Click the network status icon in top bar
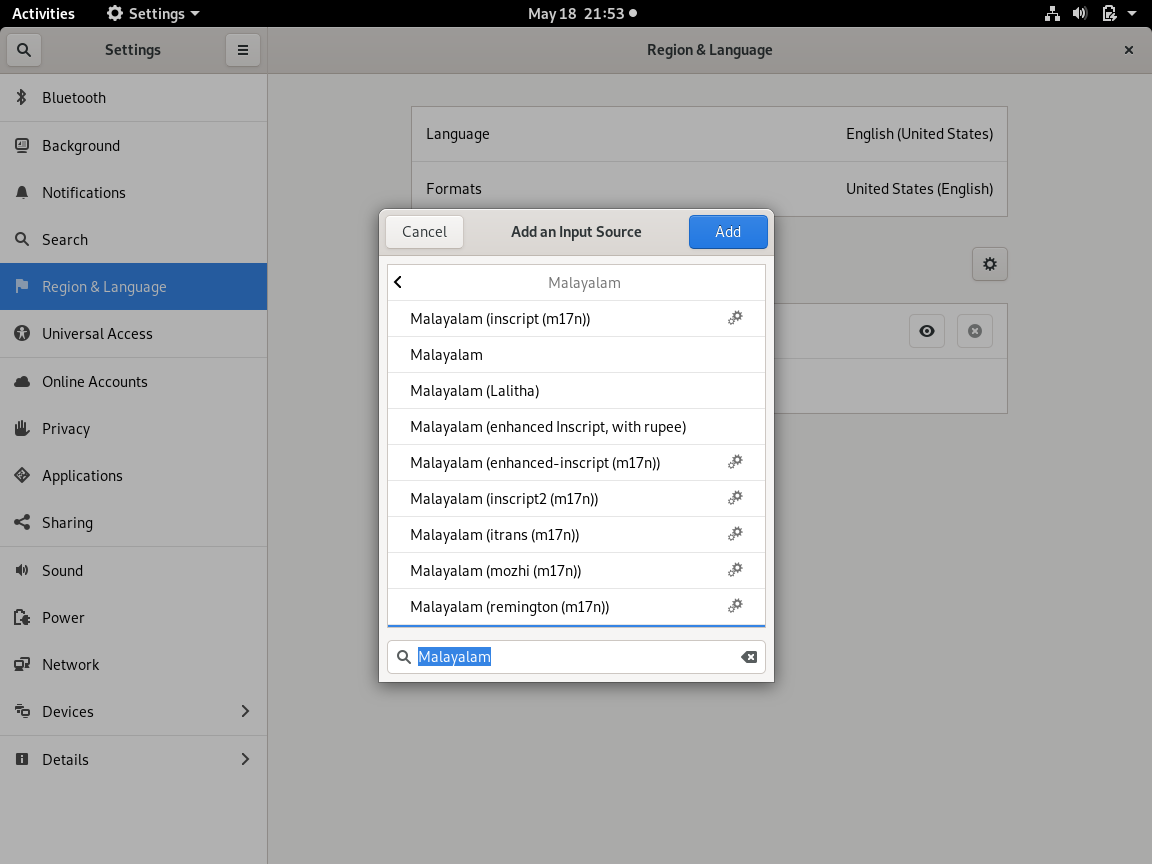Viewport: 1152px width, 864px height. click(x=1052, y=14)
